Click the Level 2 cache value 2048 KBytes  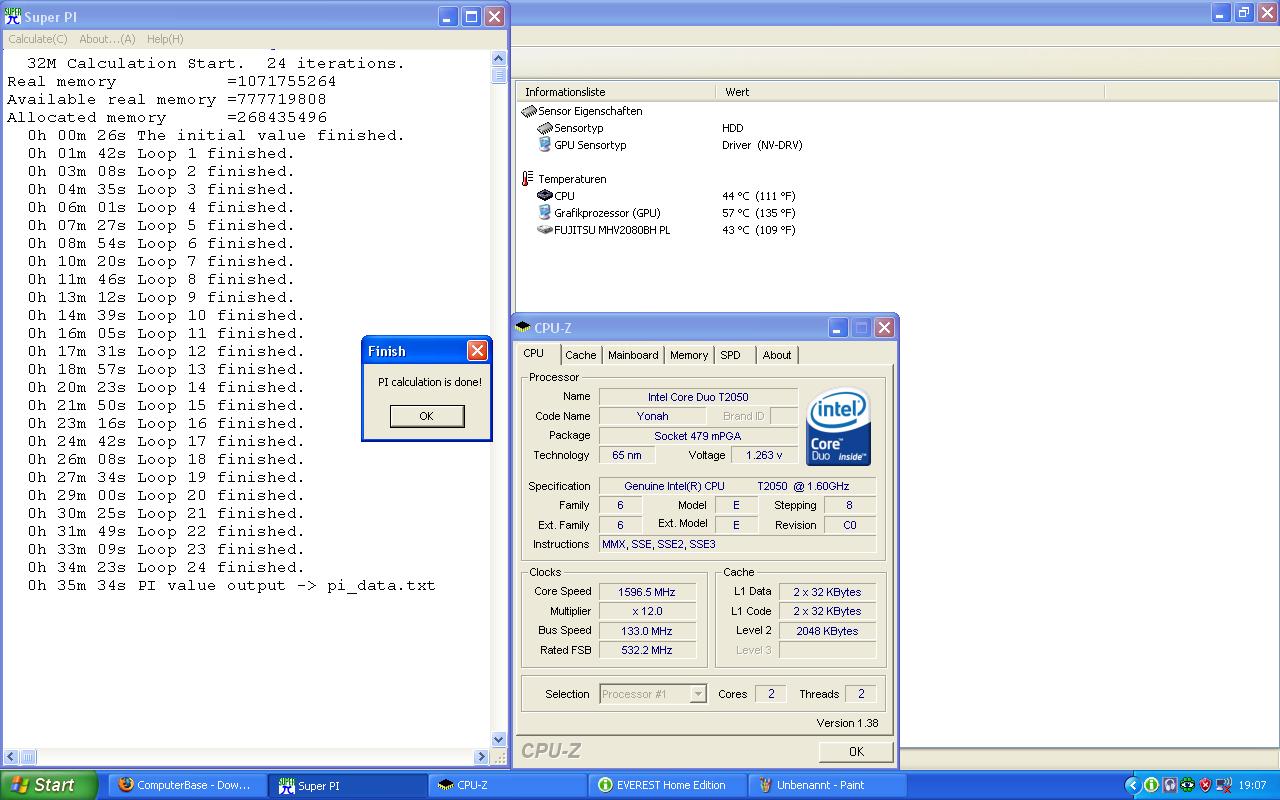coord(827,631)
